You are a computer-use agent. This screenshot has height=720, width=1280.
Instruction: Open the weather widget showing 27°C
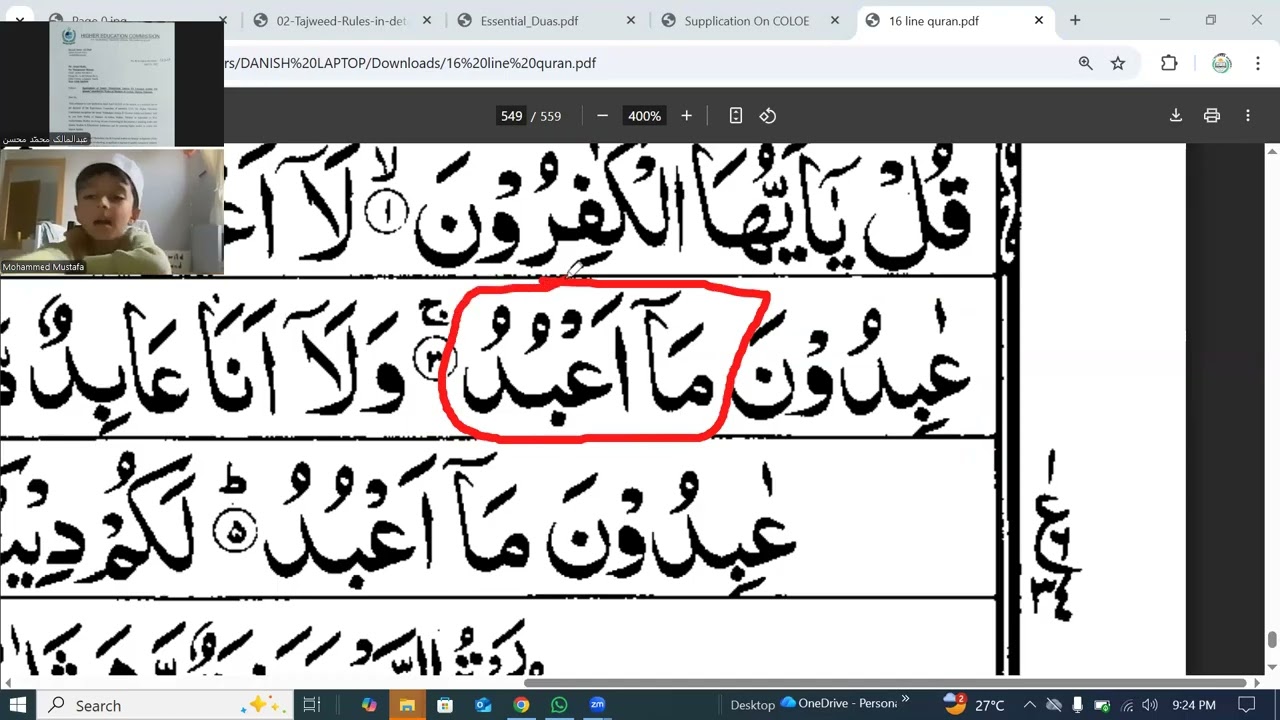click(x=974, y=705)
